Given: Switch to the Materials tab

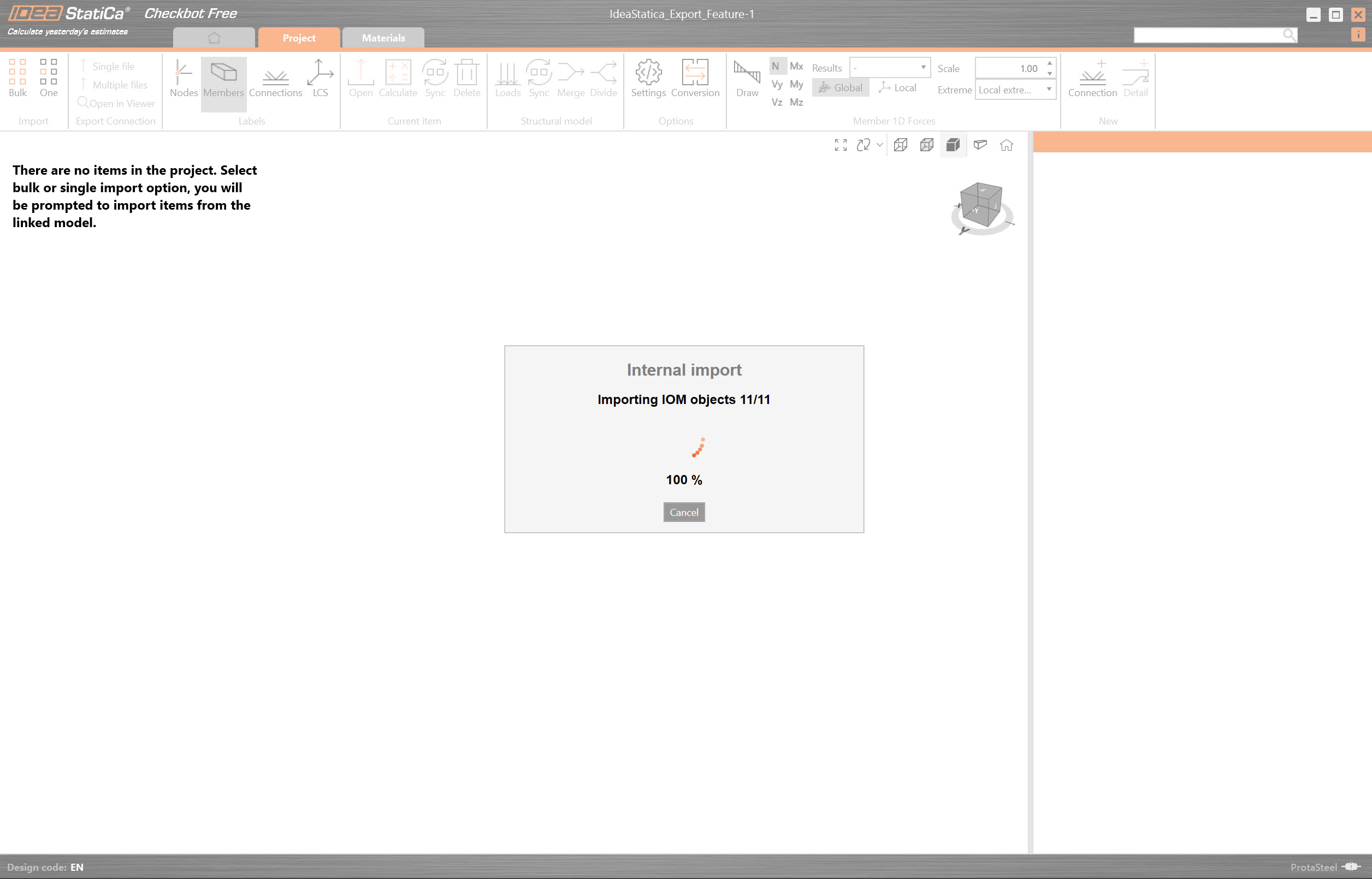Looking at the screenshot, I should tap(383, 38).
